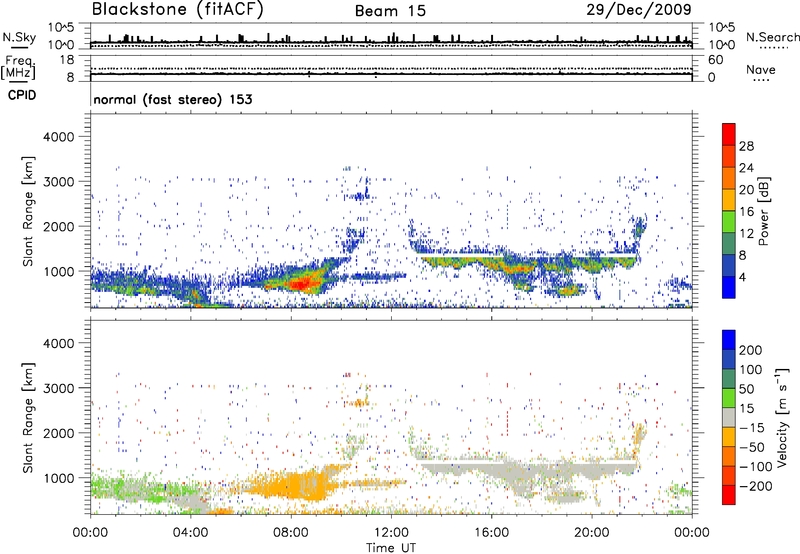Image resolution: width=800 pixels, height=554 pixels.
Task: Select the Velocity [m s-1] colorbar title
Action: [x=782, y=417]
